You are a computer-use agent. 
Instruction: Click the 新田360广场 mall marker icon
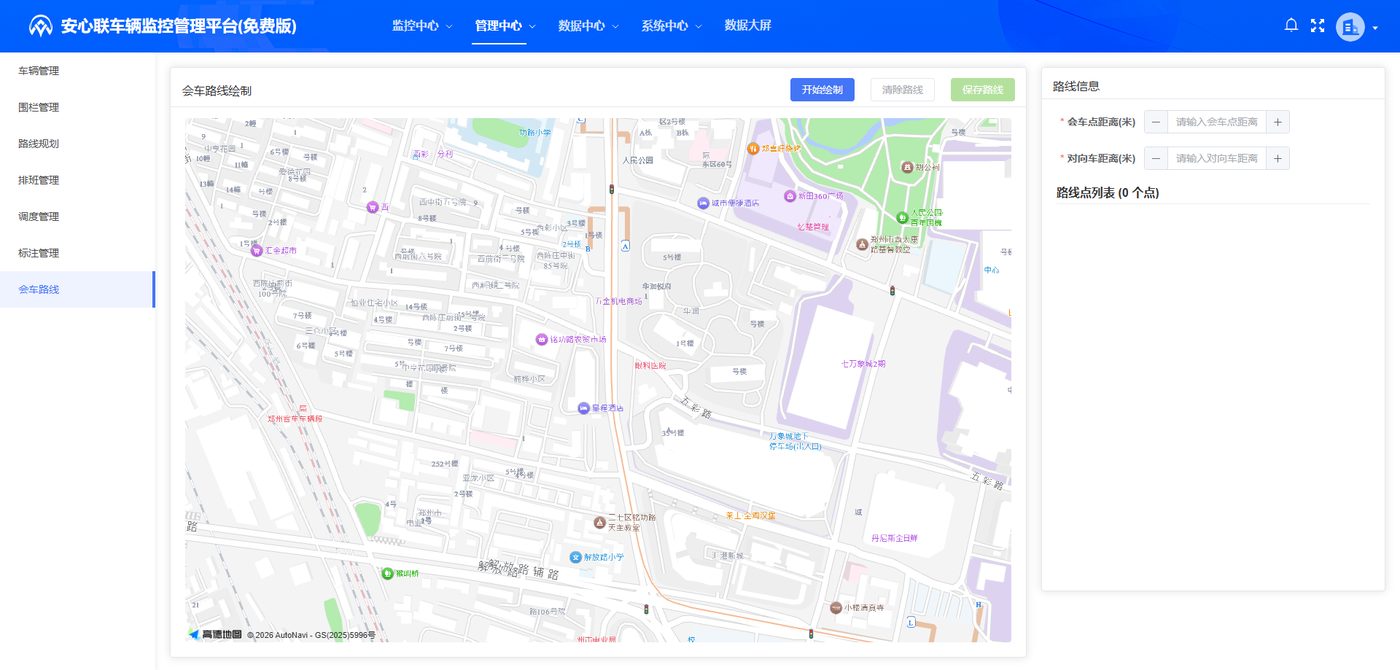pos(789,196)
